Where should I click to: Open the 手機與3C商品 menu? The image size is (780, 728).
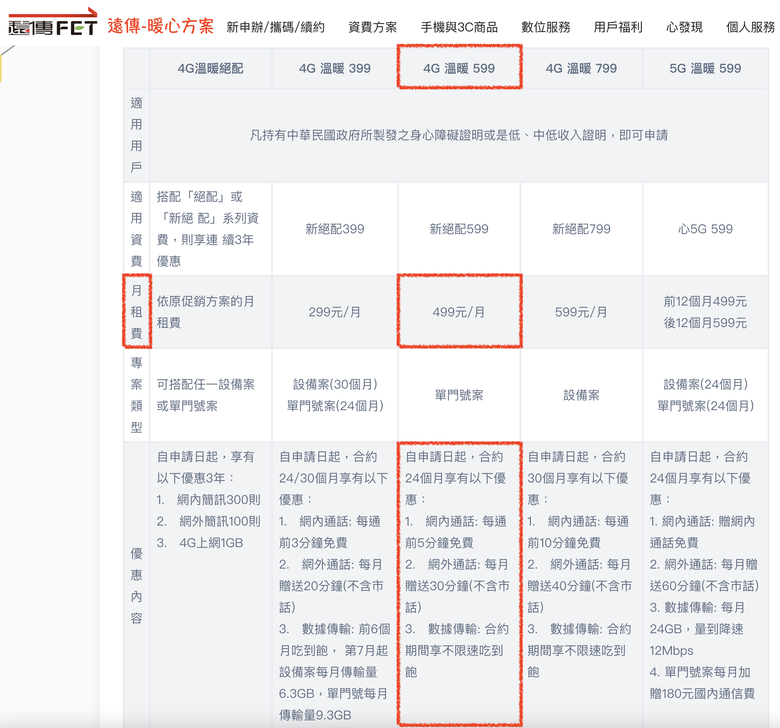(459, 27)
